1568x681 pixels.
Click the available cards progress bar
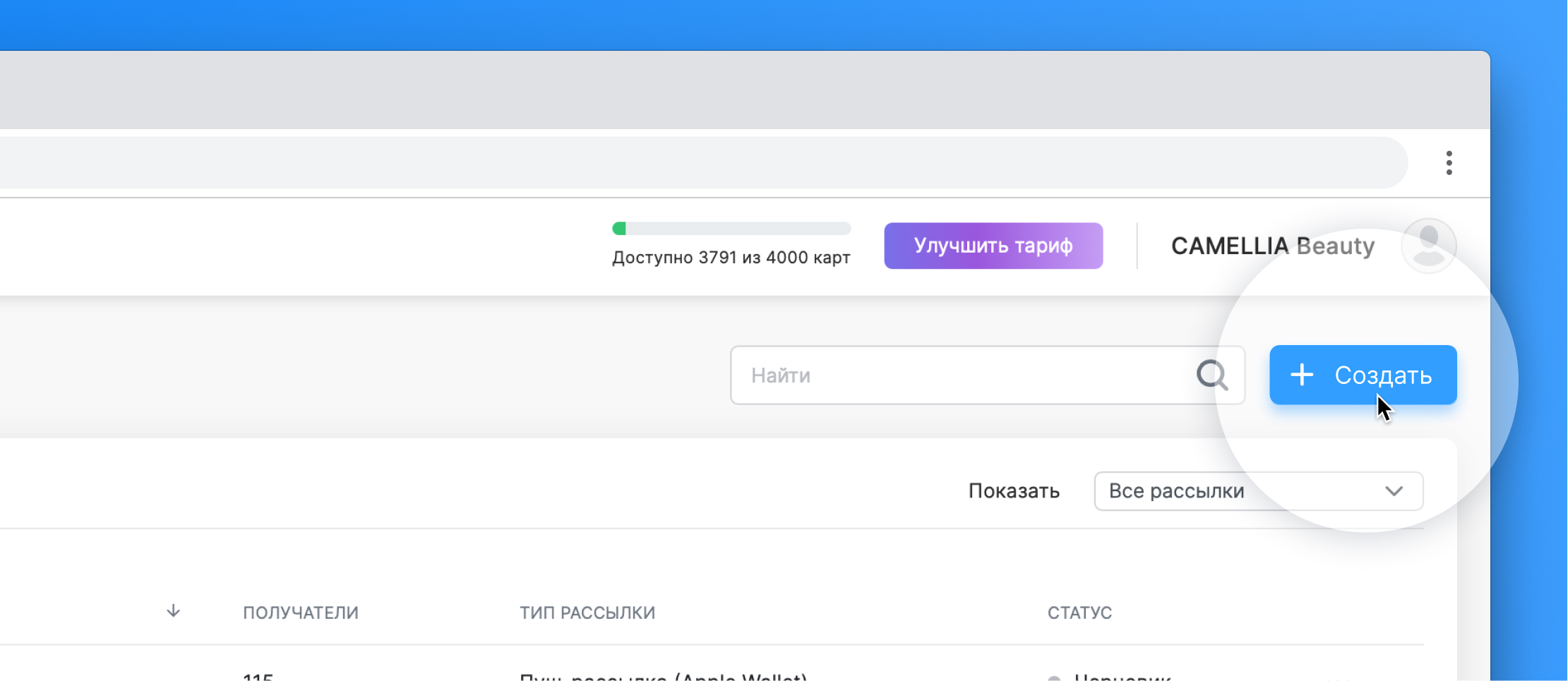pos(731,229)
